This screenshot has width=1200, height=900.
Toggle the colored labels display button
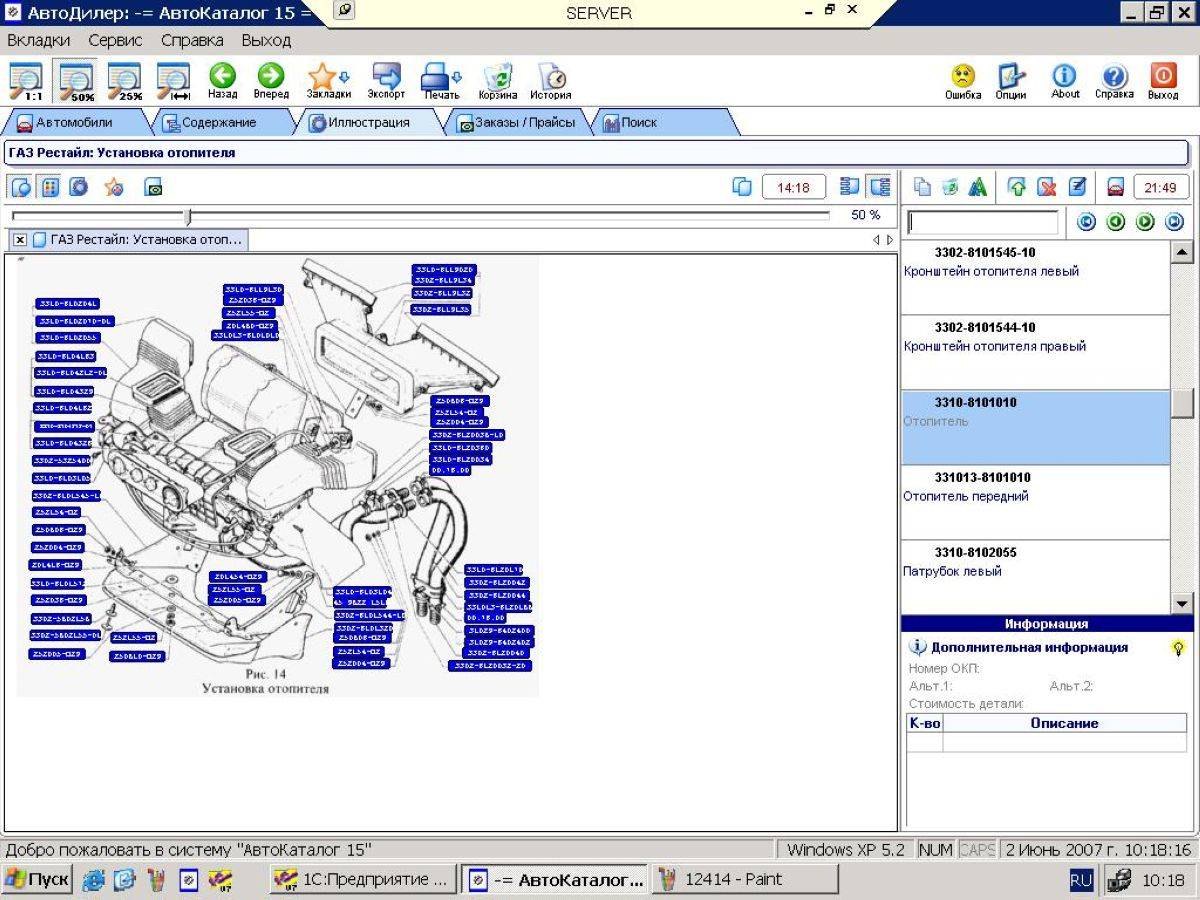(50, 187)
